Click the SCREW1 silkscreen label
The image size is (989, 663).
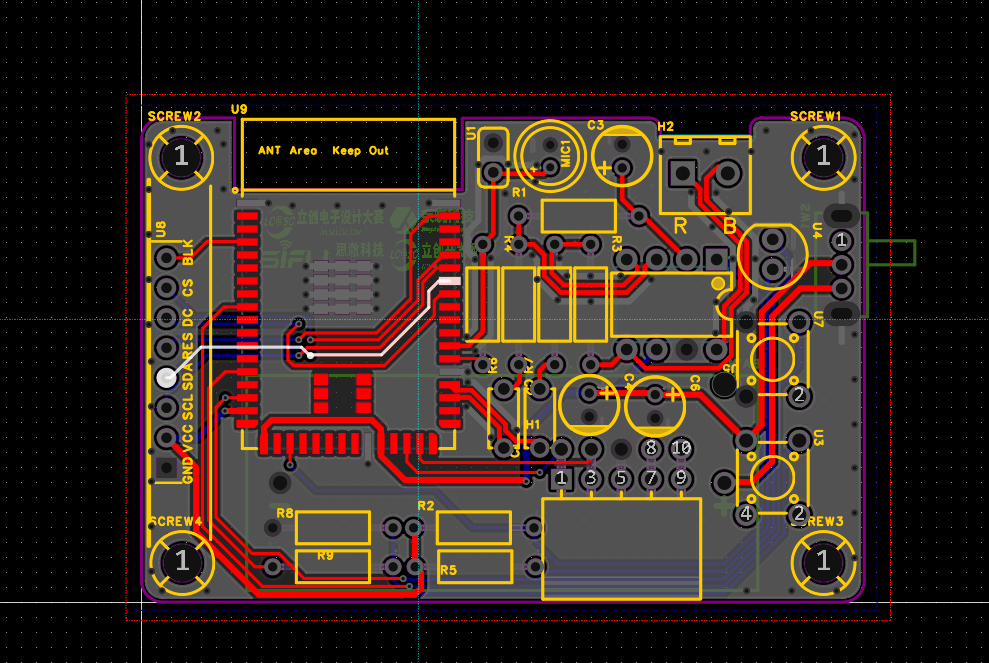coord(816,116)
